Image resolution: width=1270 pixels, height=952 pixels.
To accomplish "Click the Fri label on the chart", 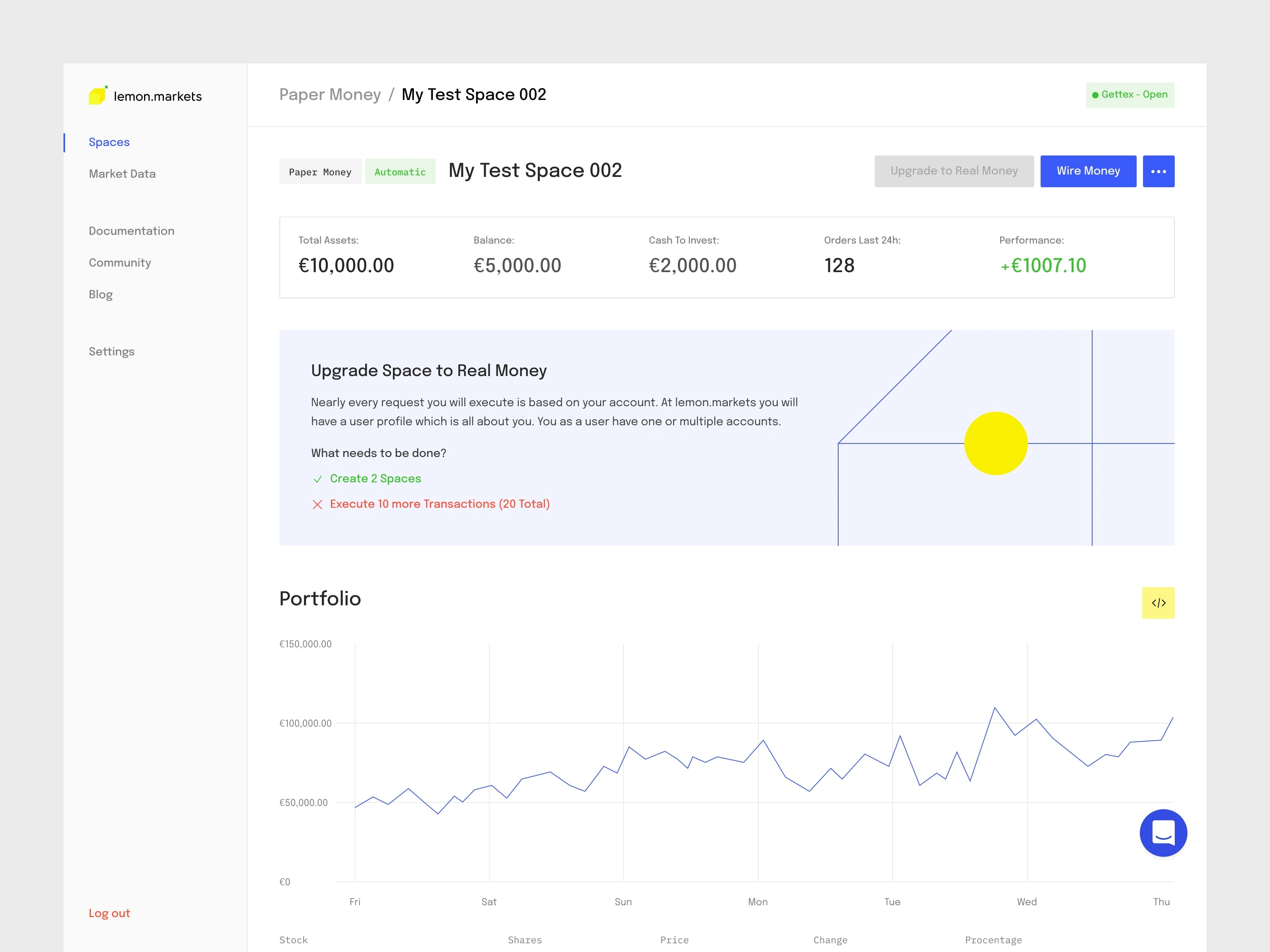I will pos(355,902).
